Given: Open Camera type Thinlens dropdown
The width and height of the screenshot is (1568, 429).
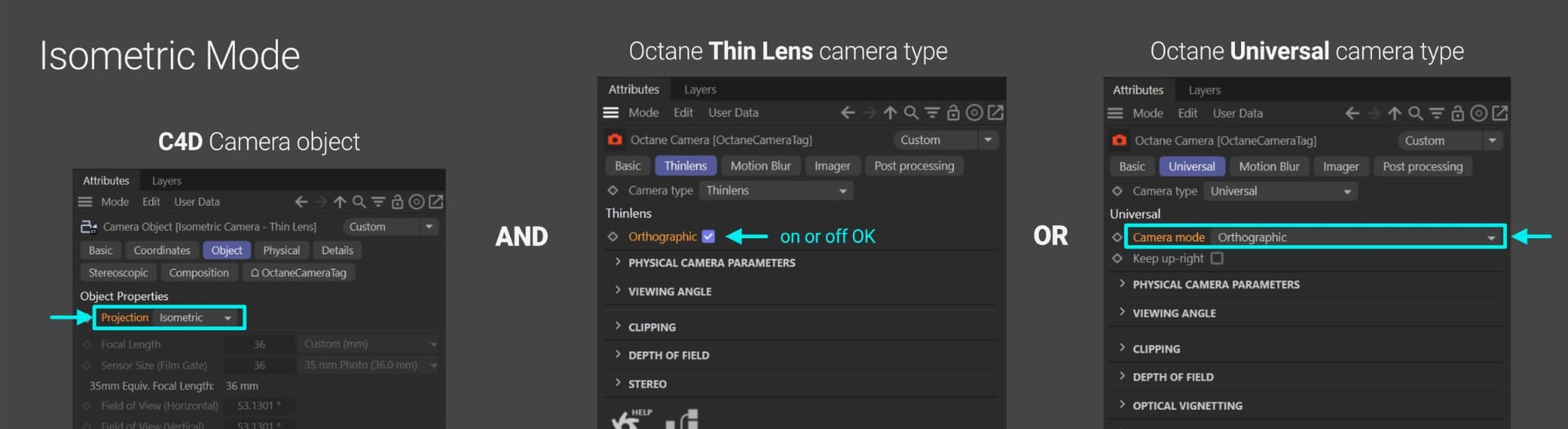Looking at the screenshot, I should (x=775, y=191).
